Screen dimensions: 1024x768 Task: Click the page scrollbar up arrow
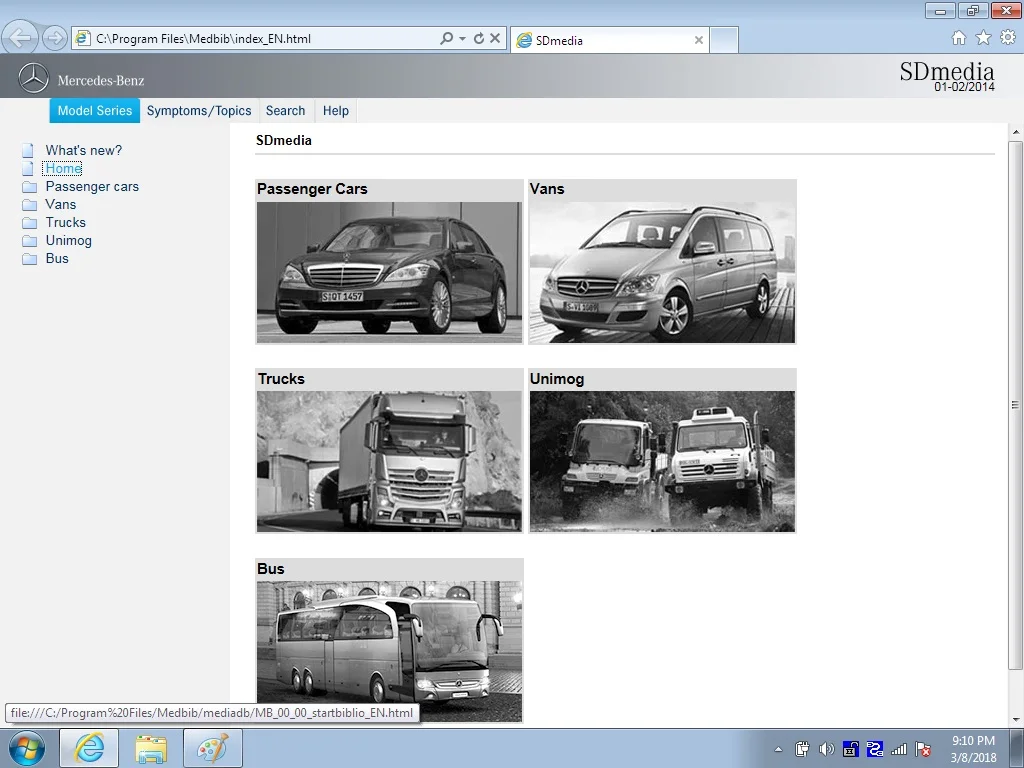pyautogui.click(x=1016, y=132)
